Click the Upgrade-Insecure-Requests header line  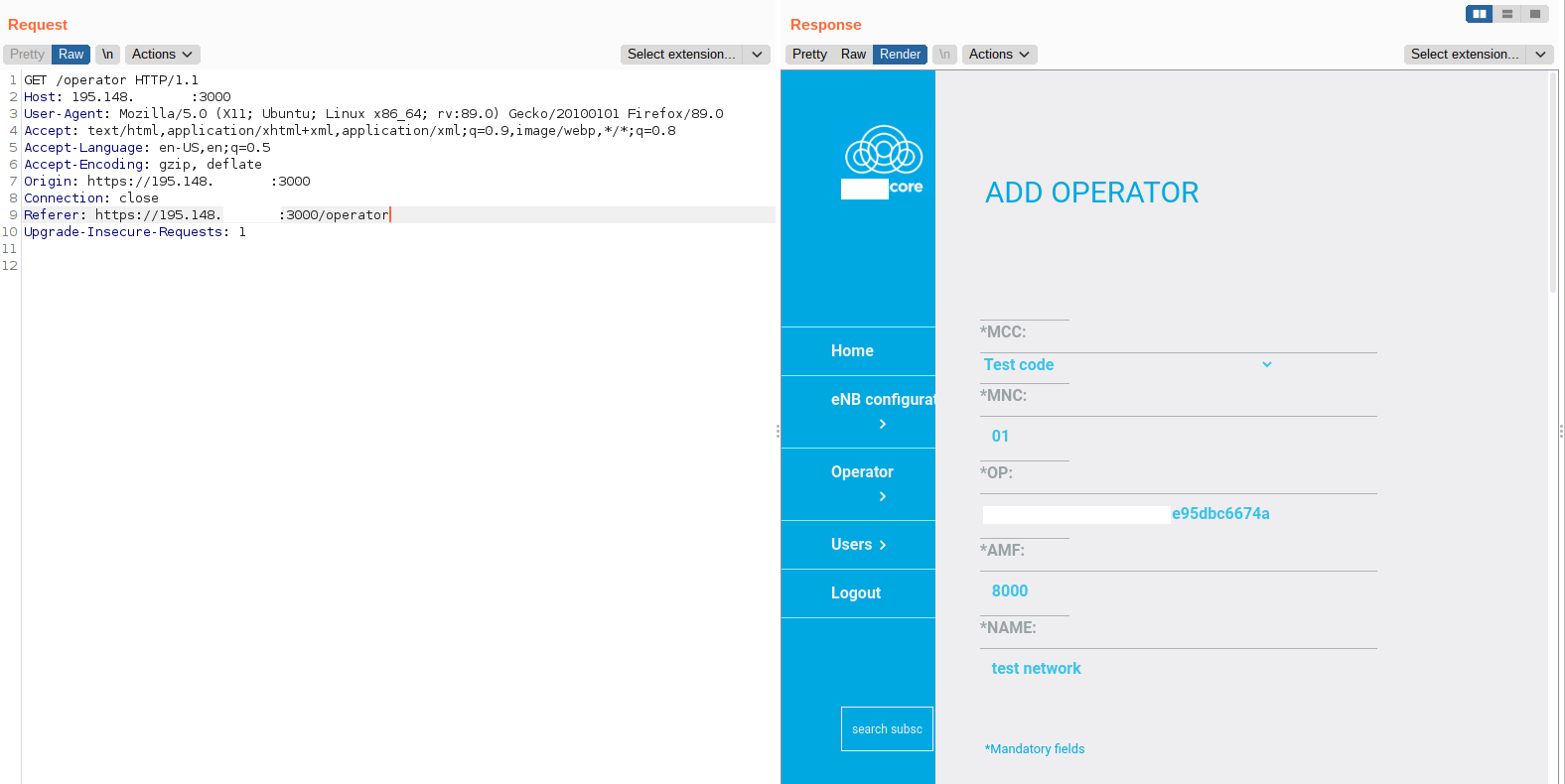[135, 232]
